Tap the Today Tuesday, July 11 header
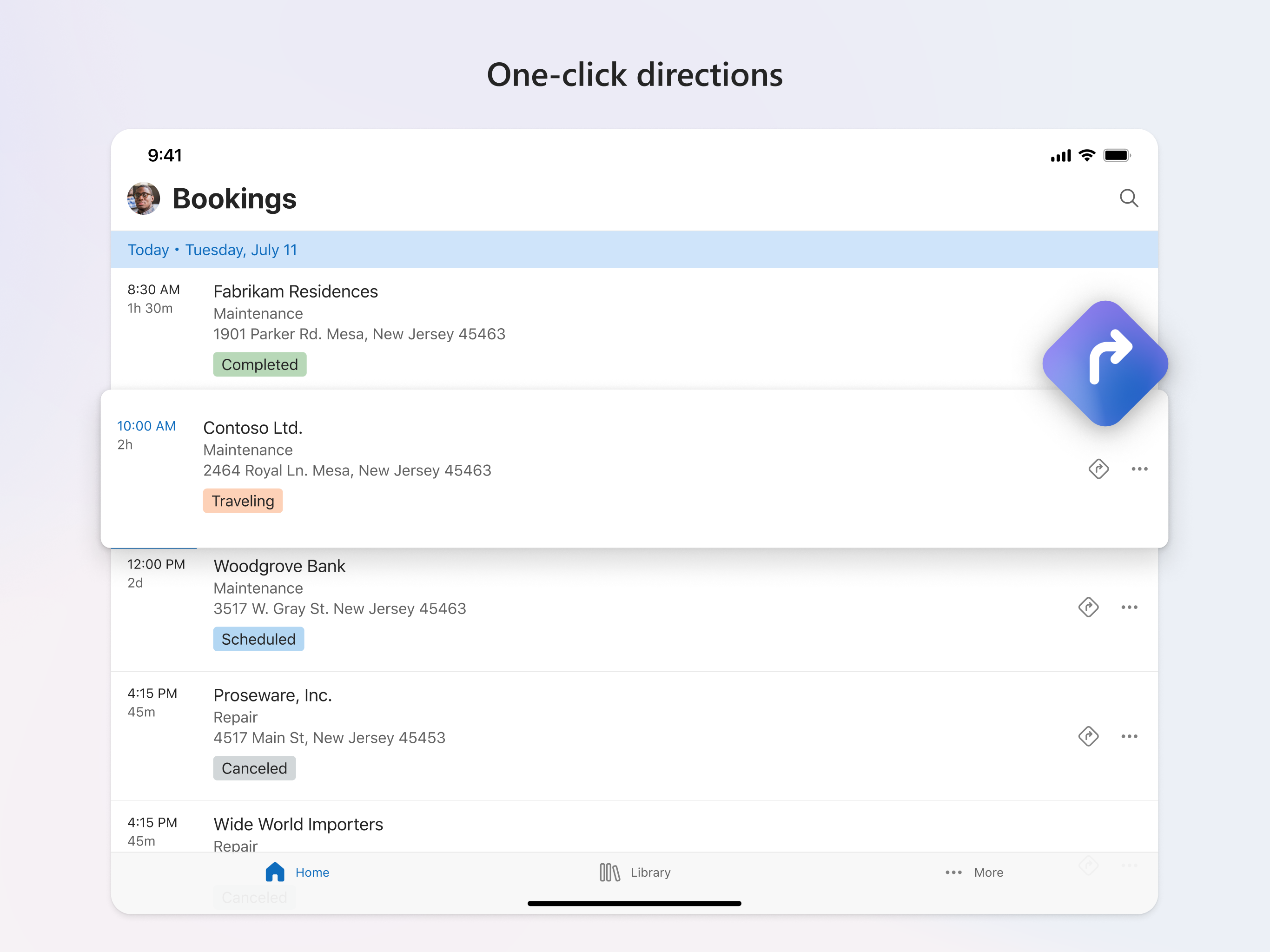The height and width of the screenshot is (952, 1270). (x=212, y=250)
